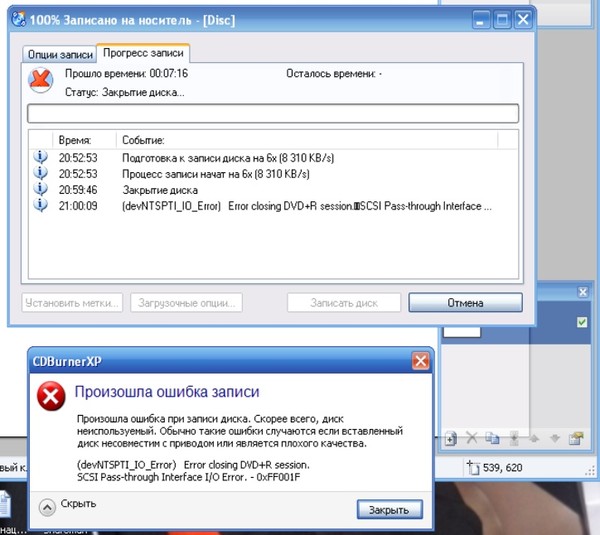Add new layer in background layers panel
The width and height of the screenshot is (600, 535).
tap(451, 438)
